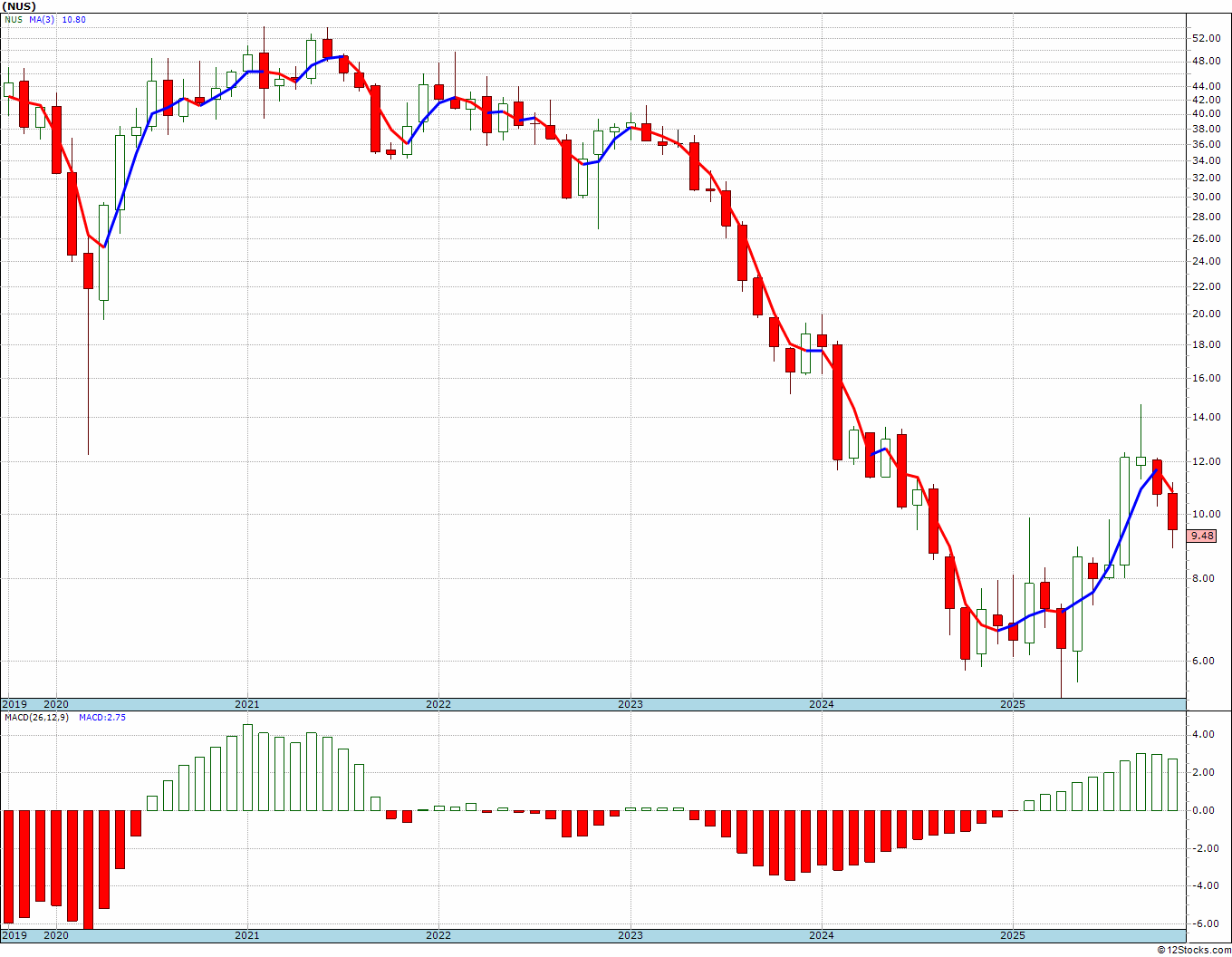
Task: Click 2023 on the price chart time axis
Action: (630, 704)
